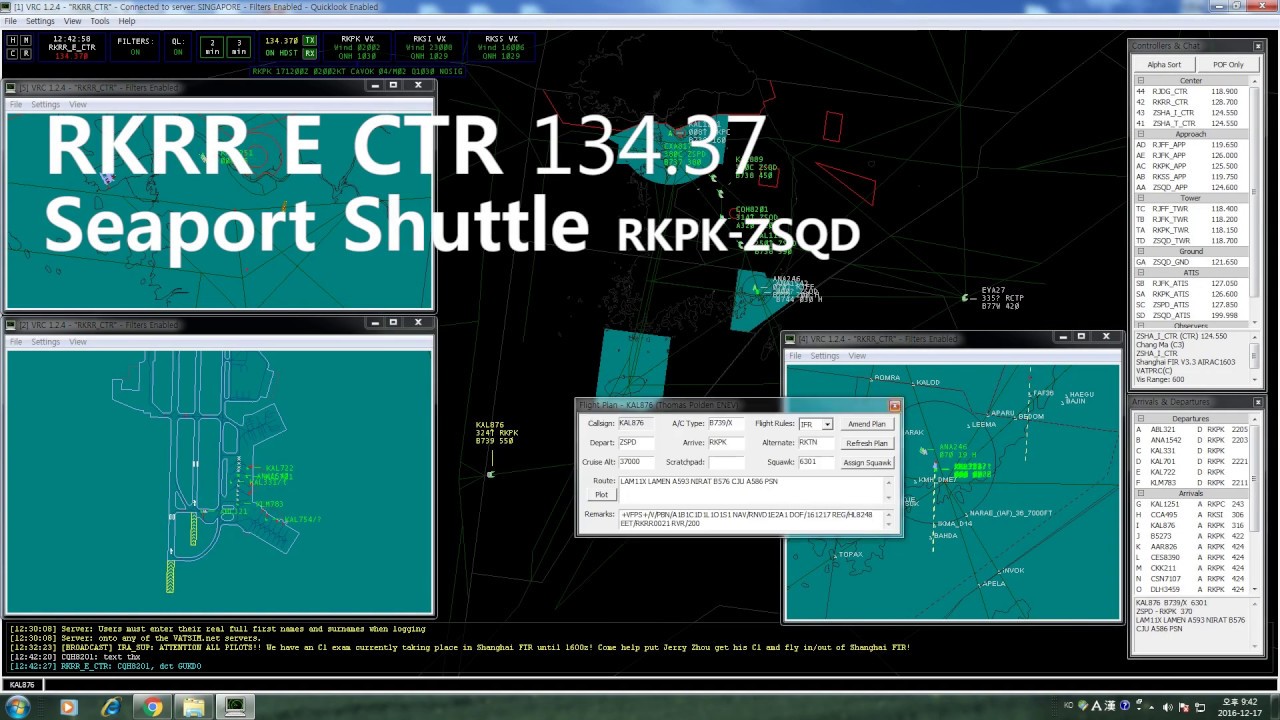Image resolution: width=1280 pixels, height=720 pixels.
Task: Select RKRR_CTR 128.700 in controller list
Action: click(x=1191, y=102)
